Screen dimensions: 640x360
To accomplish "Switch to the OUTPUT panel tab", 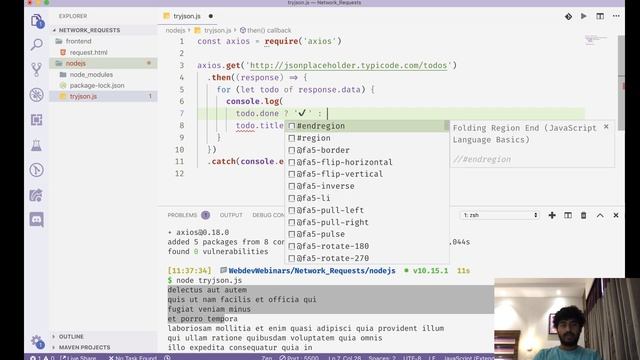I will point(231,215).
